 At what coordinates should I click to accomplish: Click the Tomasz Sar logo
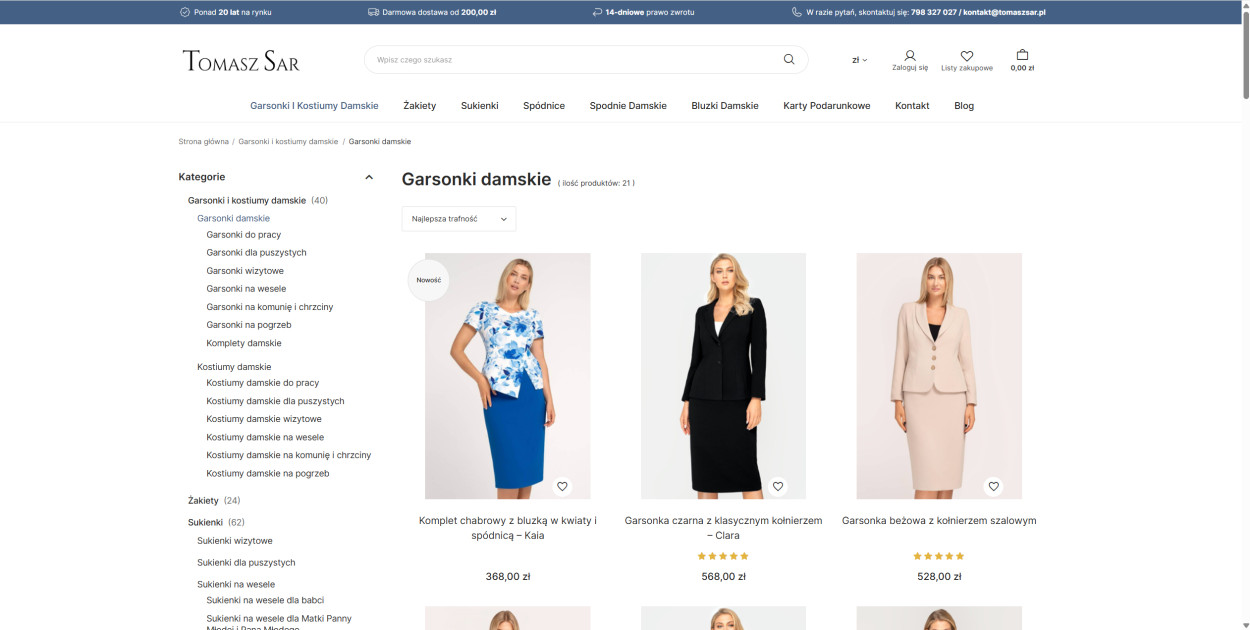click(x=241, y=61)
